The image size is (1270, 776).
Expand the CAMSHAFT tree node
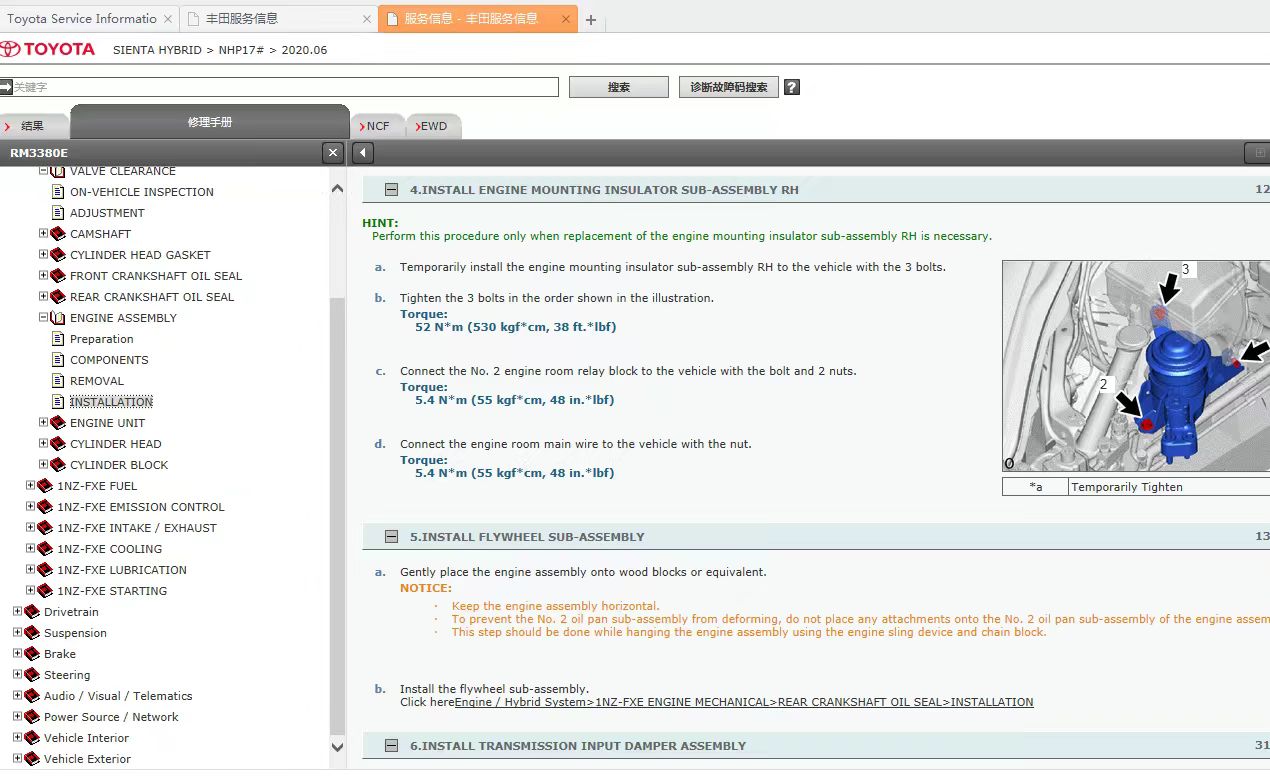tap(43, 234)
